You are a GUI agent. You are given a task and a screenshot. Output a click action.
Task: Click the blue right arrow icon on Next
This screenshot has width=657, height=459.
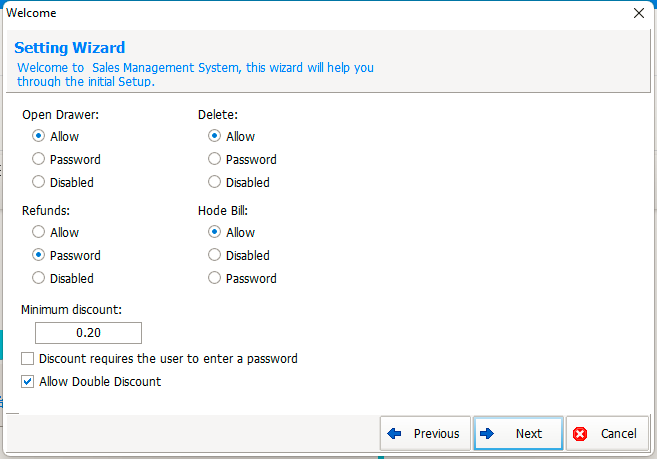(x=487, y=433)
